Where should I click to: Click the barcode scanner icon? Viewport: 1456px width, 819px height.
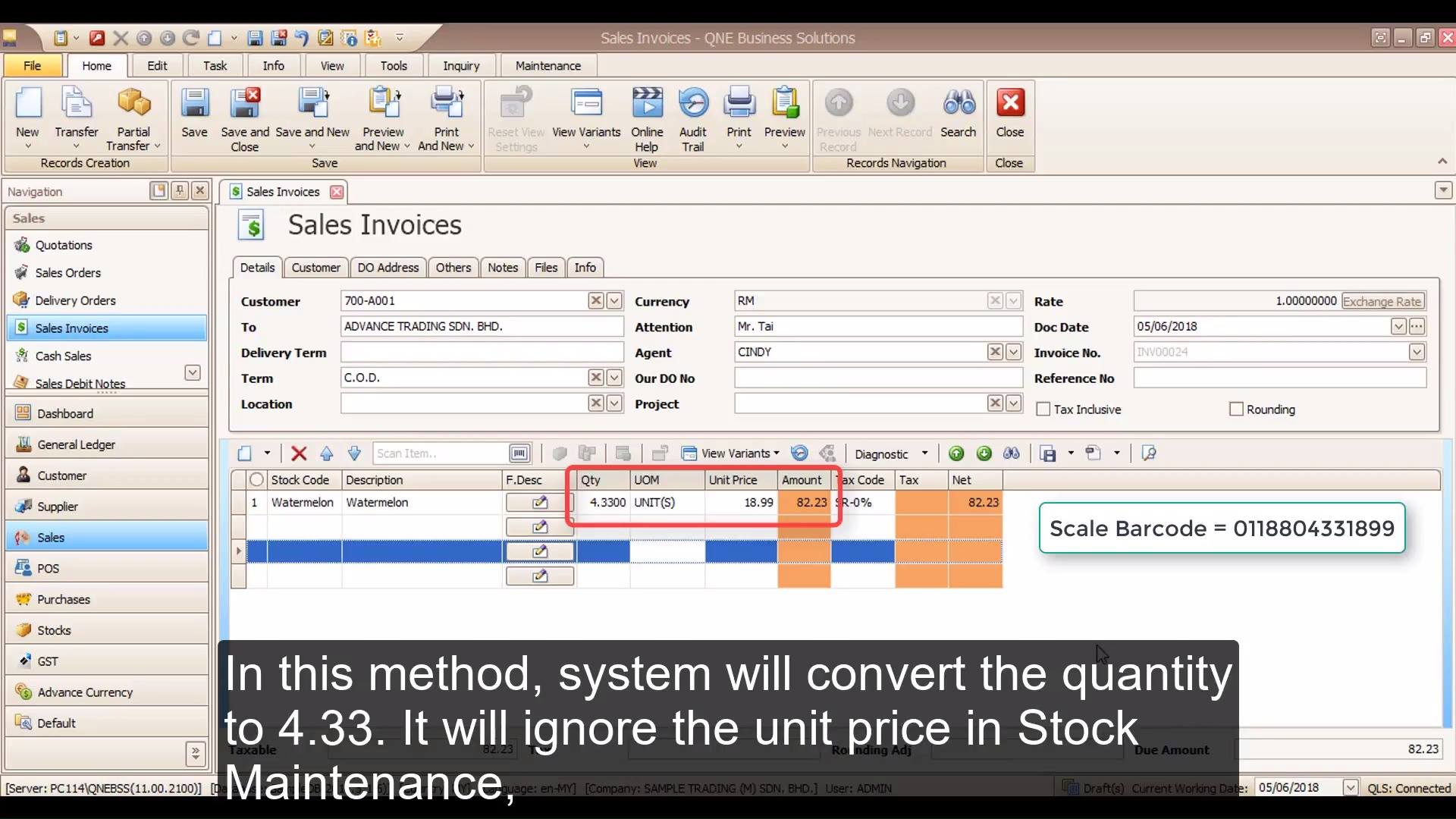519,453
